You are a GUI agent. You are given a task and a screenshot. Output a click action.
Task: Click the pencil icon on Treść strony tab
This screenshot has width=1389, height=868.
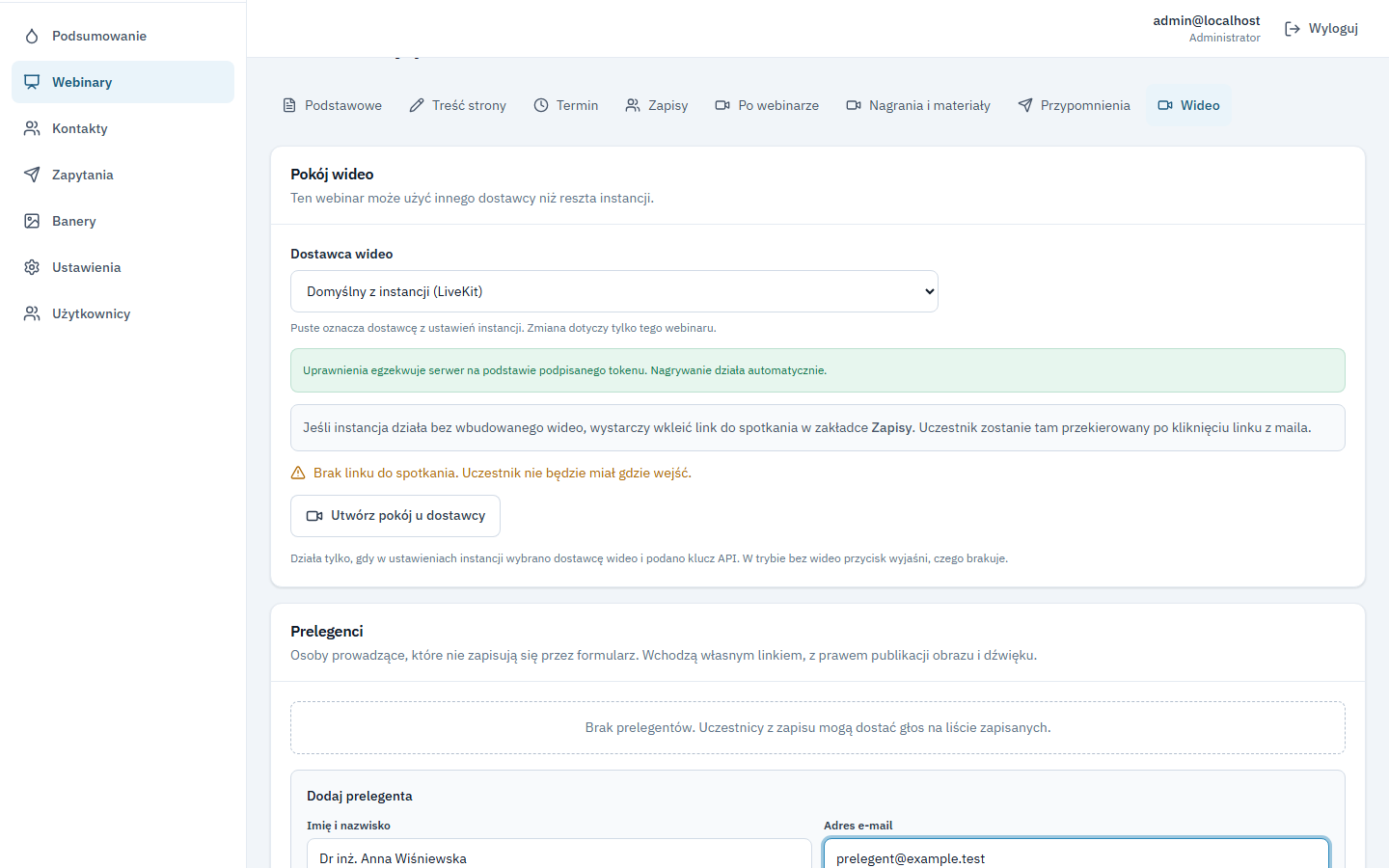(x=417, y=105)
